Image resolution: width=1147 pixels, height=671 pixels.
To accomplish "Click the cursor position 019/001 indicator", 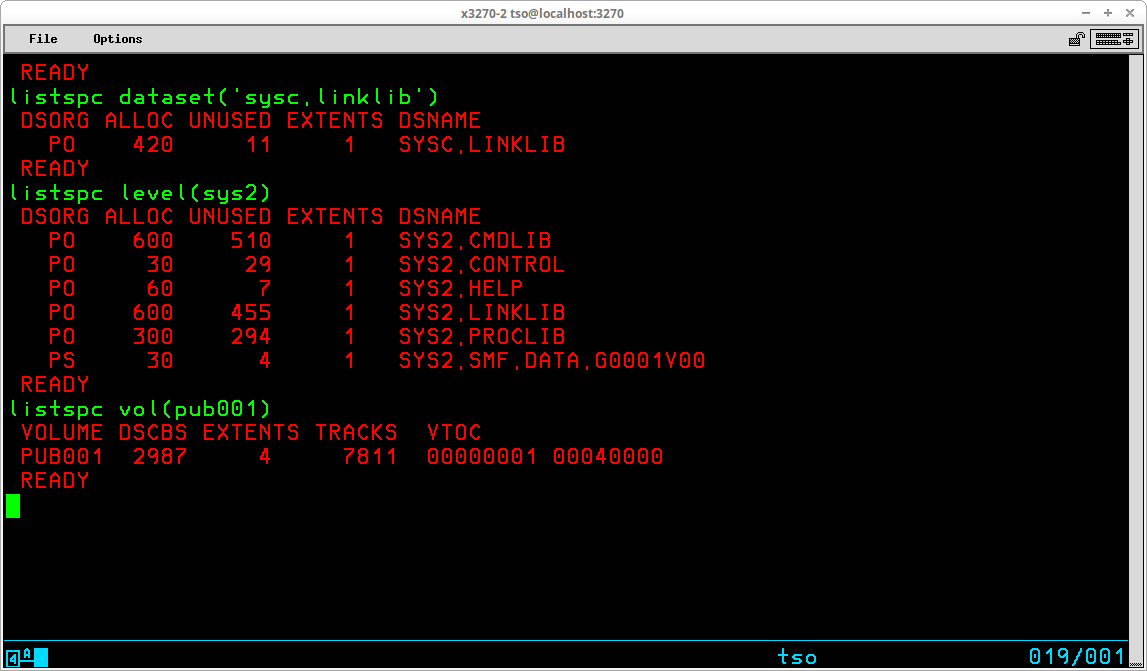I will 1077,656.
